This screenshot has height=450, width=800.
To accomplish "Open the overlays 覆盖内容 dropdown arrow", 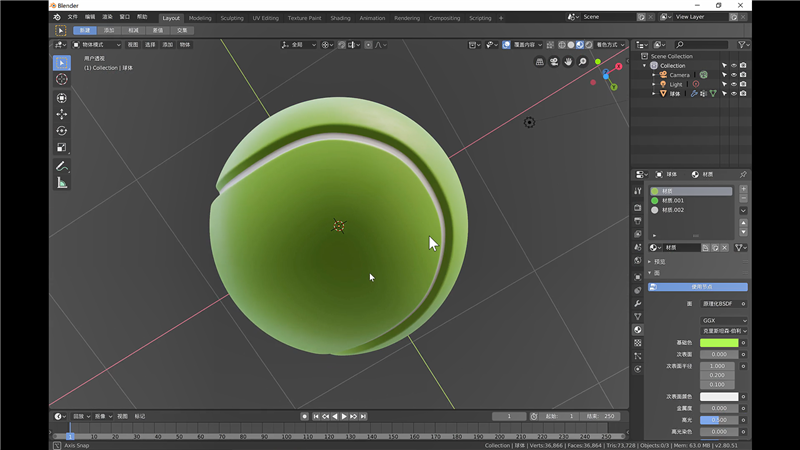I will [540, 45].
